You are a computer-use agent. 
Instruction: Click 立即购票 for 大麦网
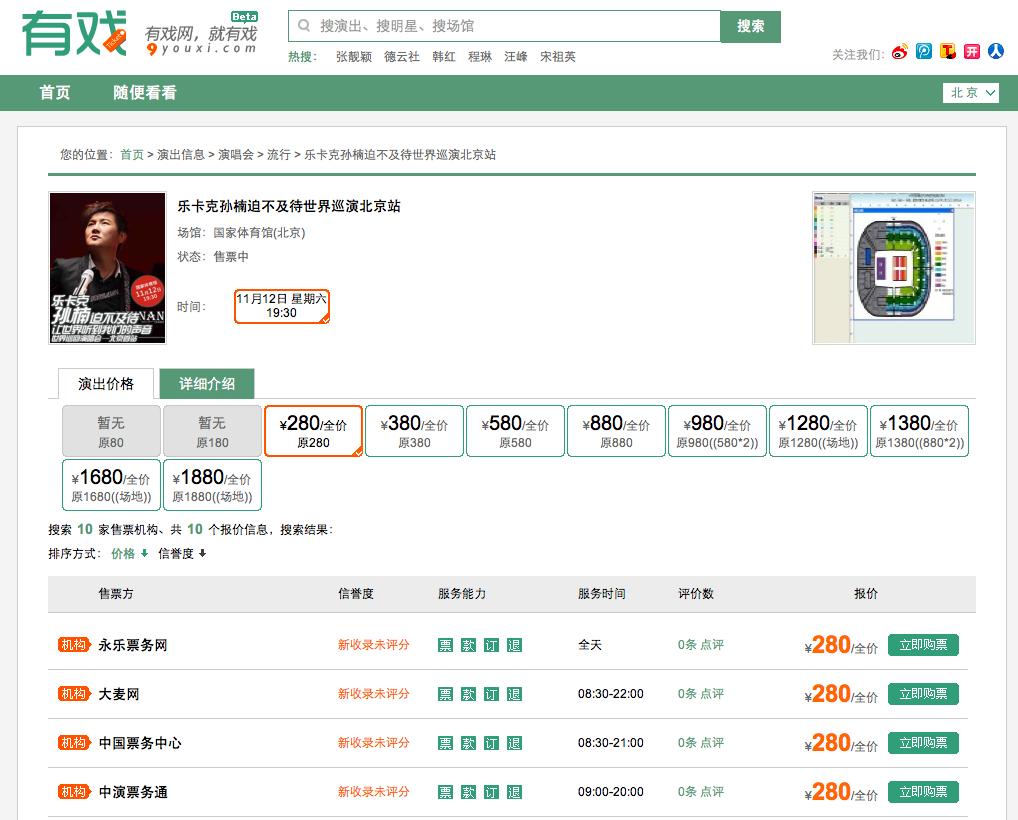[923, 694]
